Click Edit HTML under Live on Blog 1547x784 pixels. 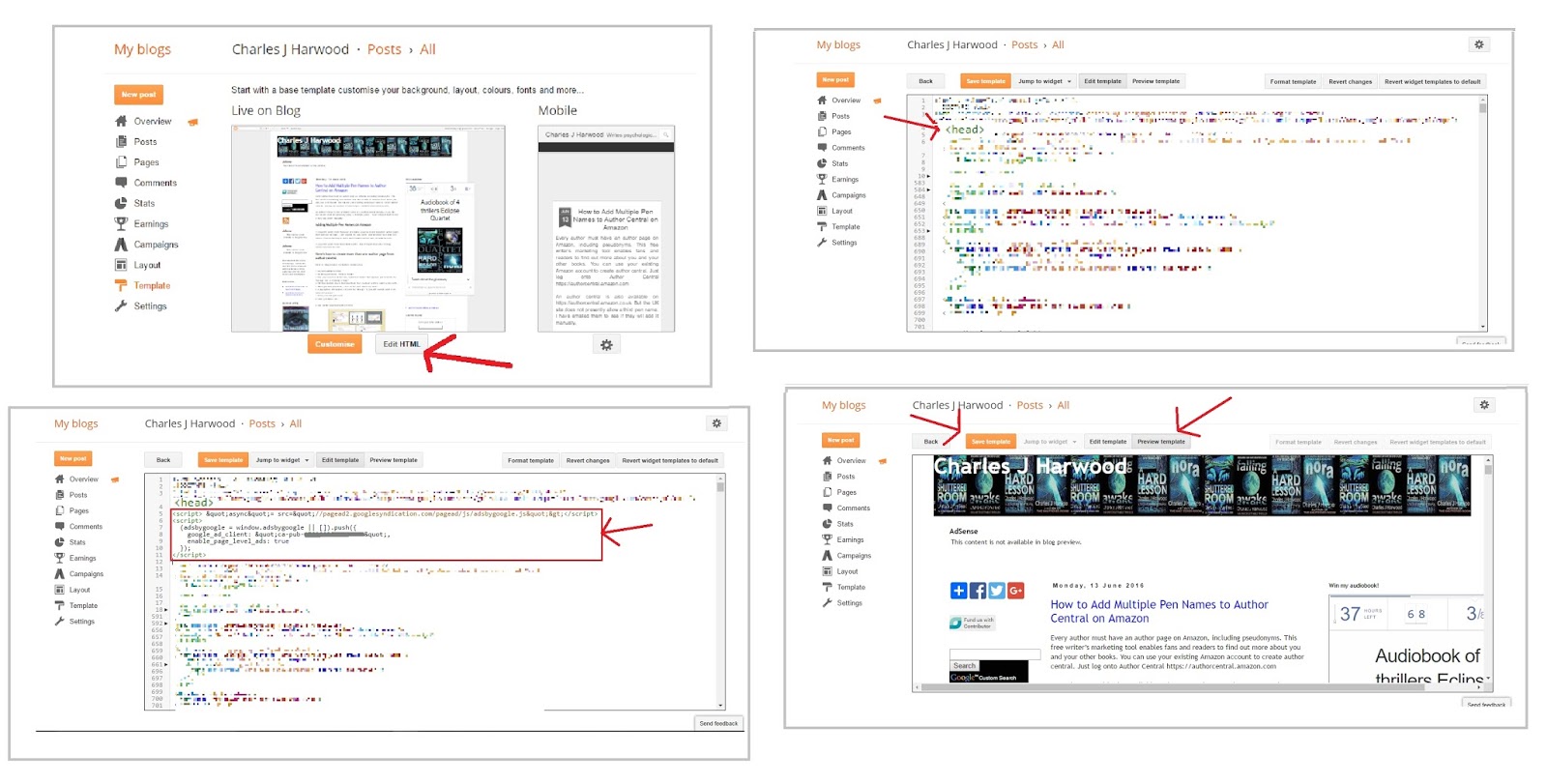[x=400, y=344]
